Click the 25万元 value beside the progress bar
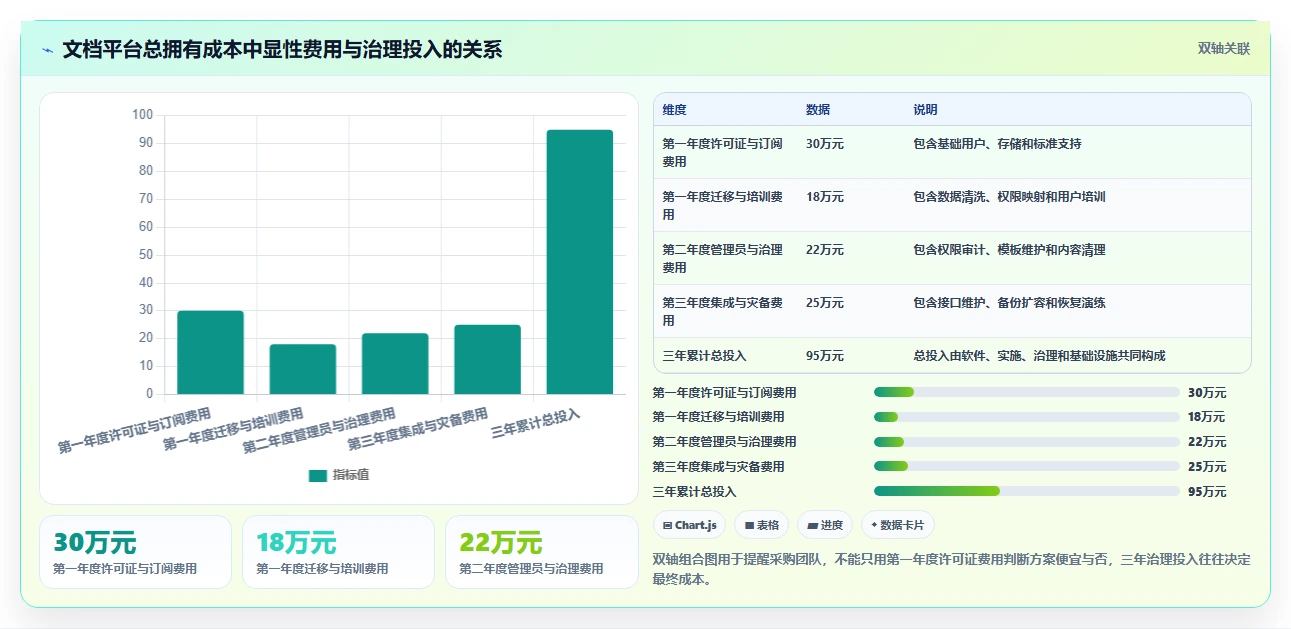Image resolution: width=1291 pixels, height=629 pixels. (1207, 467)
